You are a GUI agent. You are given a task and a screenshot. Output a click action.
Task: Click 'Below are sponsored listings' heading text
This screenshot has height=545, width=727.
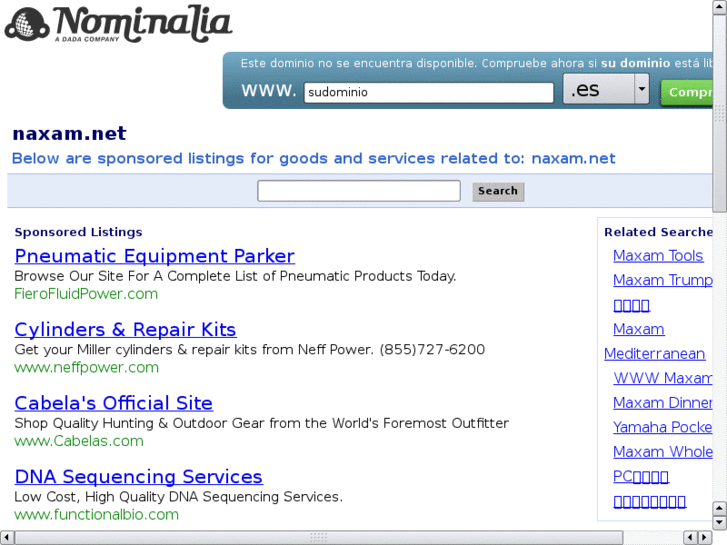(313, 159)
